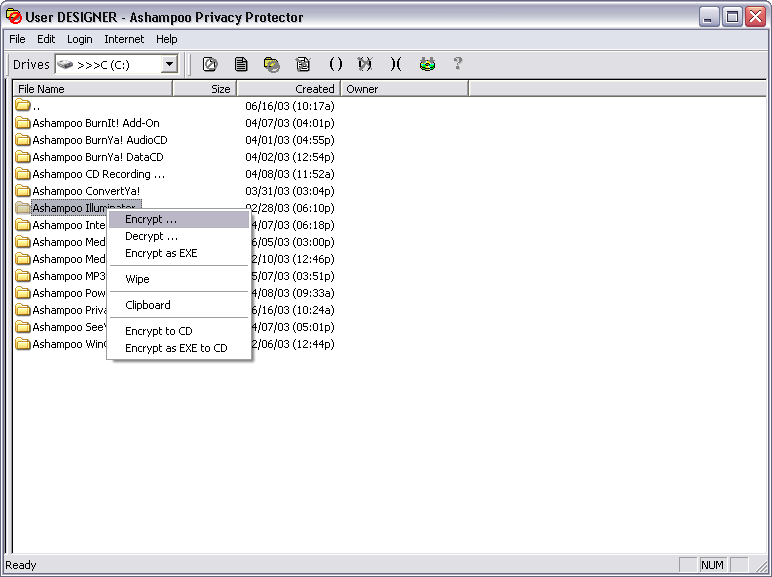This screenshot has height=577, width=772.
Task: Open the Help menu
Action: tap(166, 39)
